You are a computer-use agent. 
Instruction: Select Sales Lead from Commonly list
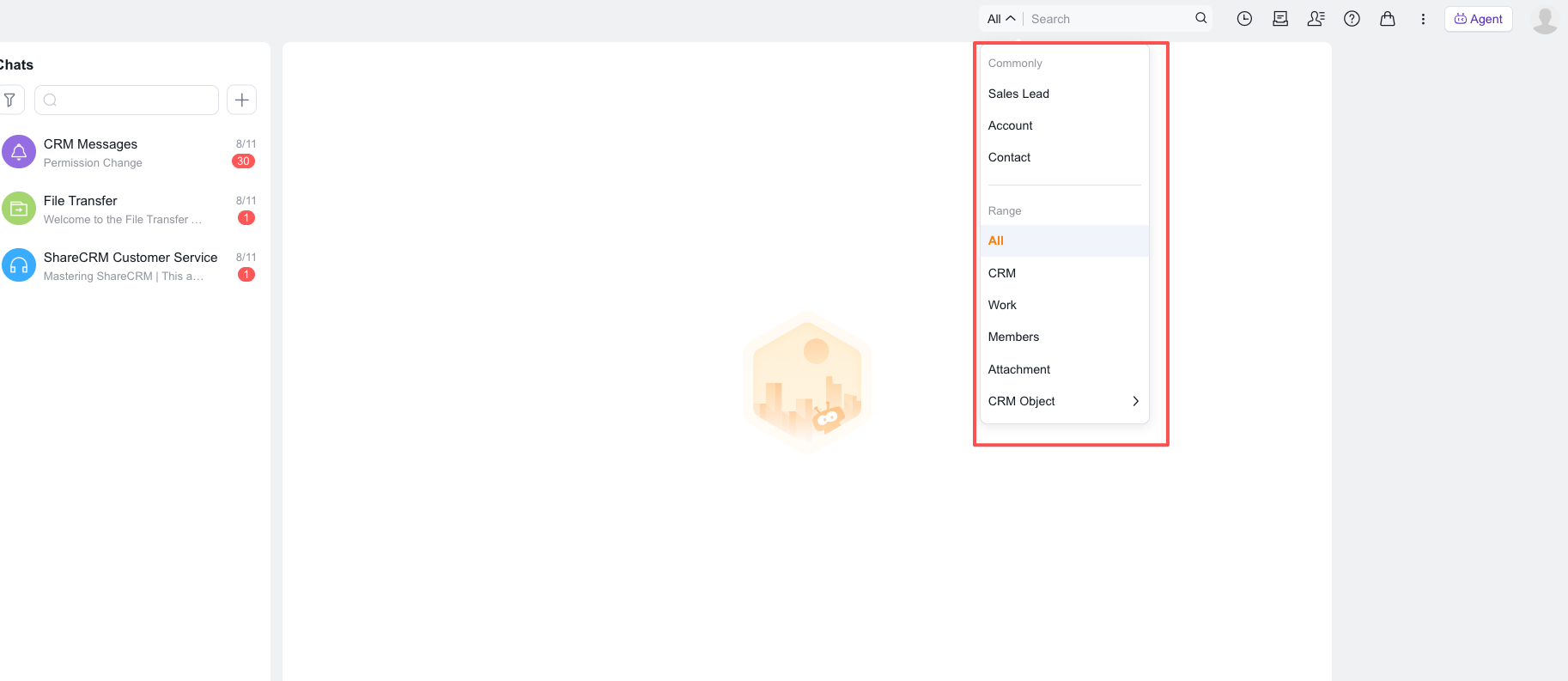pyautogui.click(x=1064, y=94)
